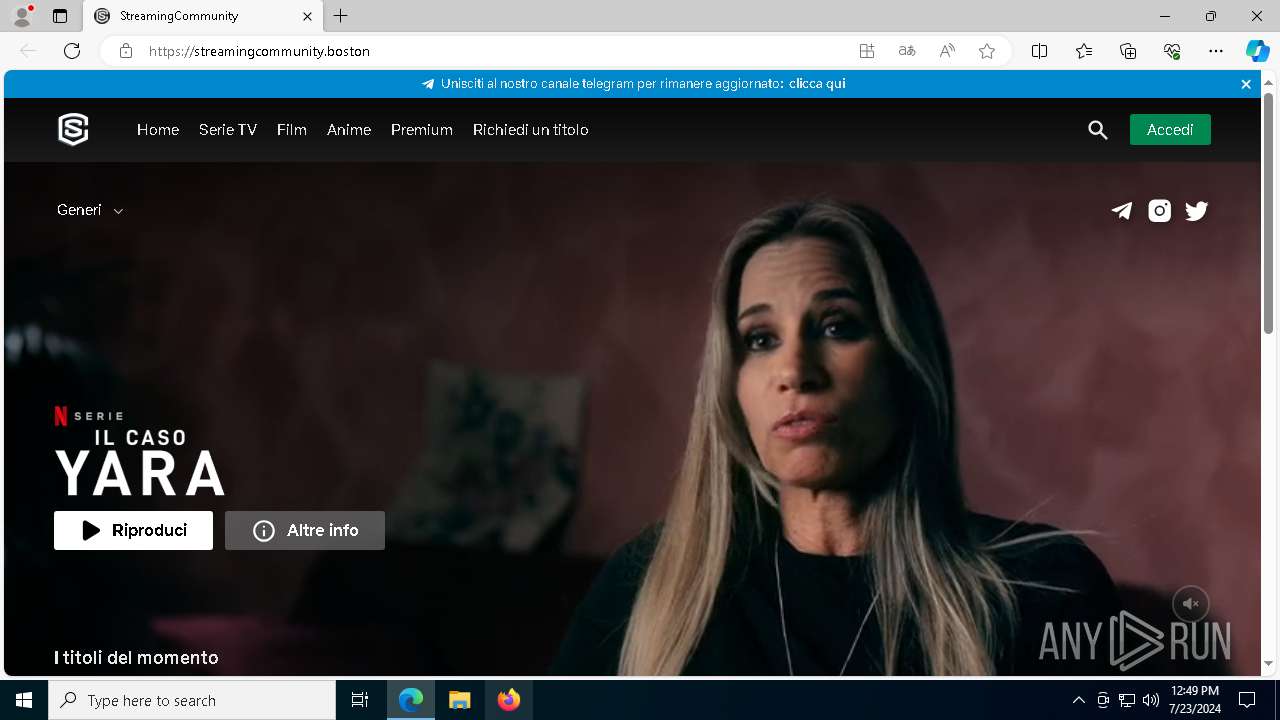This screenshot has width=1280, height=720.
Task: Open the Windows Start menu
Action: coord(24,700)
